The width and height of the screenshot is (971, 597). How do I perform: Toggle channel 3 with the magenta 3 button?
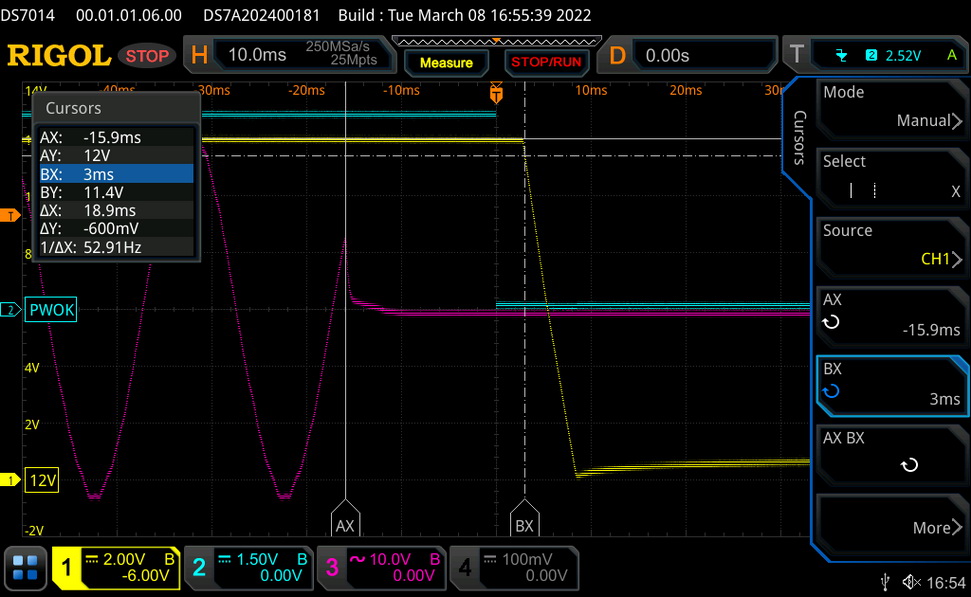(x=332, y=567)
